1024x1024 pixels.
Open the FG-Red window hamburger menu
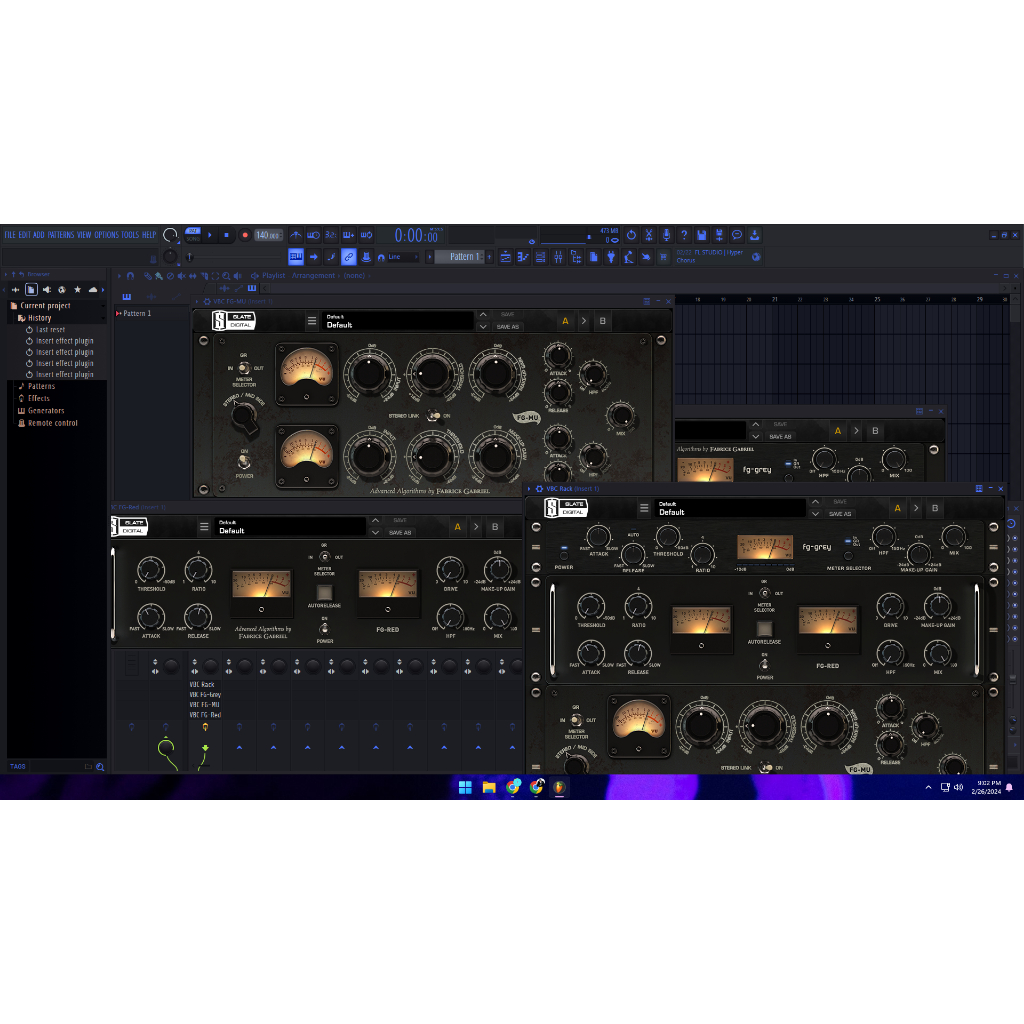coord(204,526)
